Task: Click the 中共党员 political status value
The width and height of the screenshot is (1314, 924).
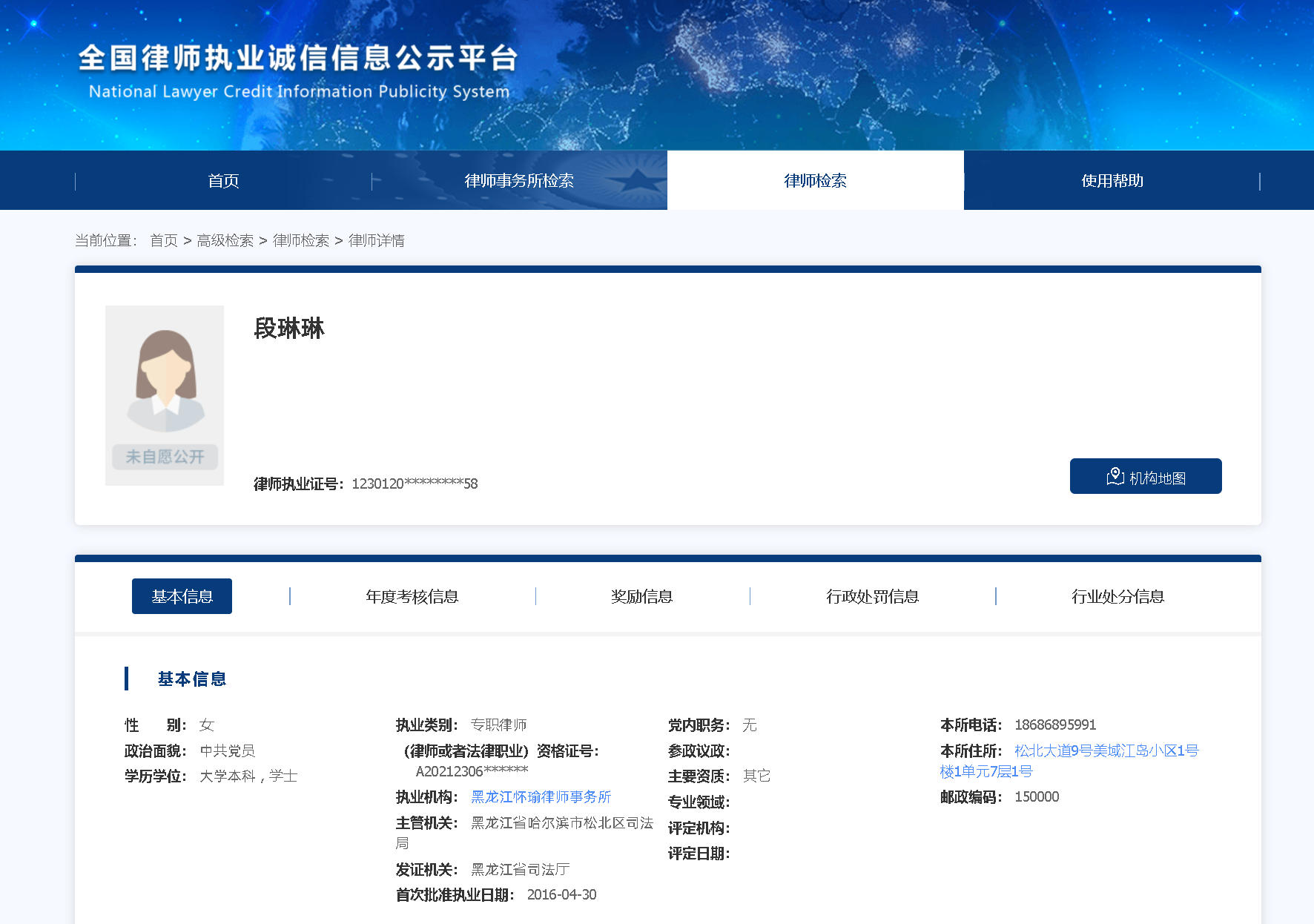Action: (228, 750)
